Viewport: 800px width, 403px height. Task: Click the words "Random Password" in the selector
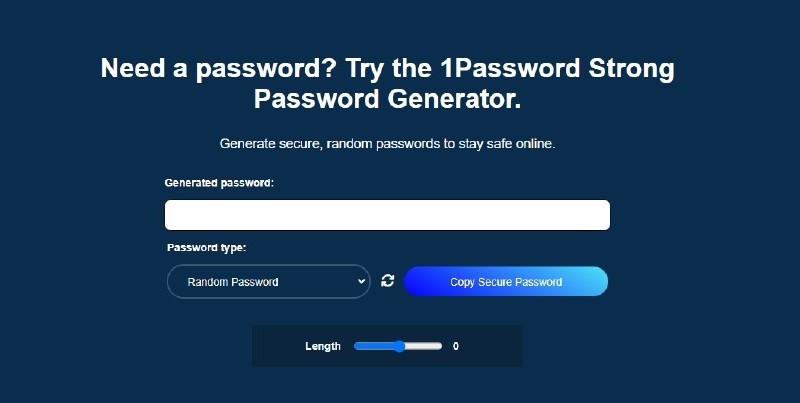click(x=233, y=282)
